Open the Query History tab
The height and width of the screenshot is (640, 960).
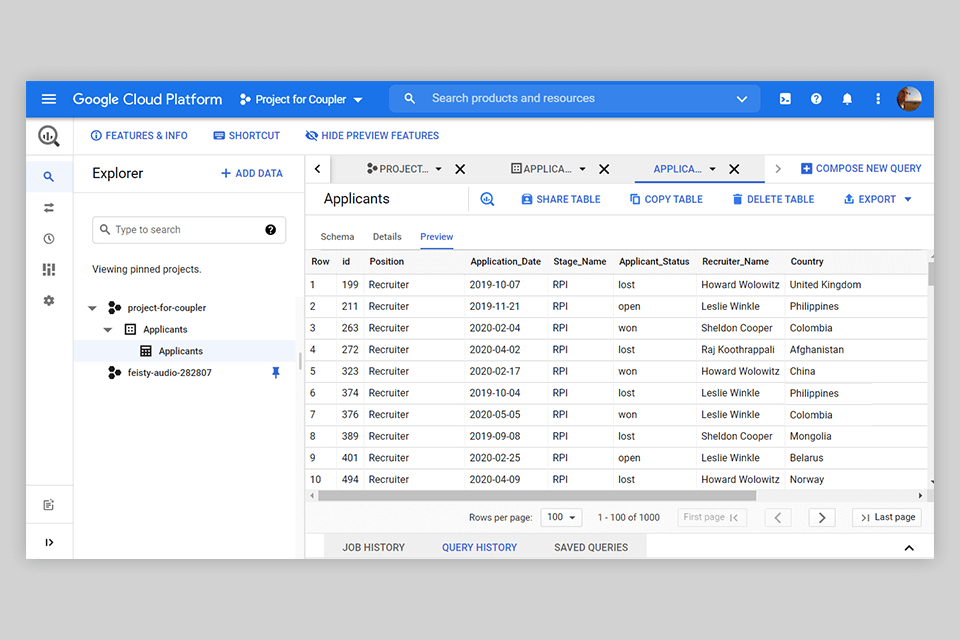coord(479,547)
